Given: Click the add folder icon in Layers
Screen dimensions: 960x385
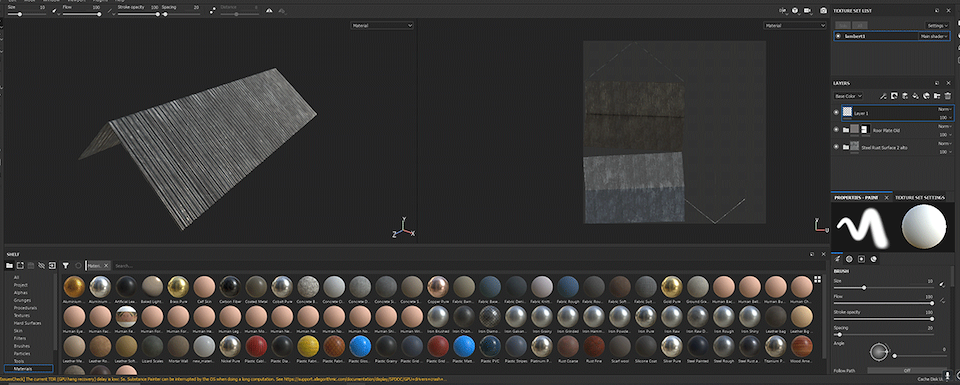Looking at the screenshot, I should (937, 95).
